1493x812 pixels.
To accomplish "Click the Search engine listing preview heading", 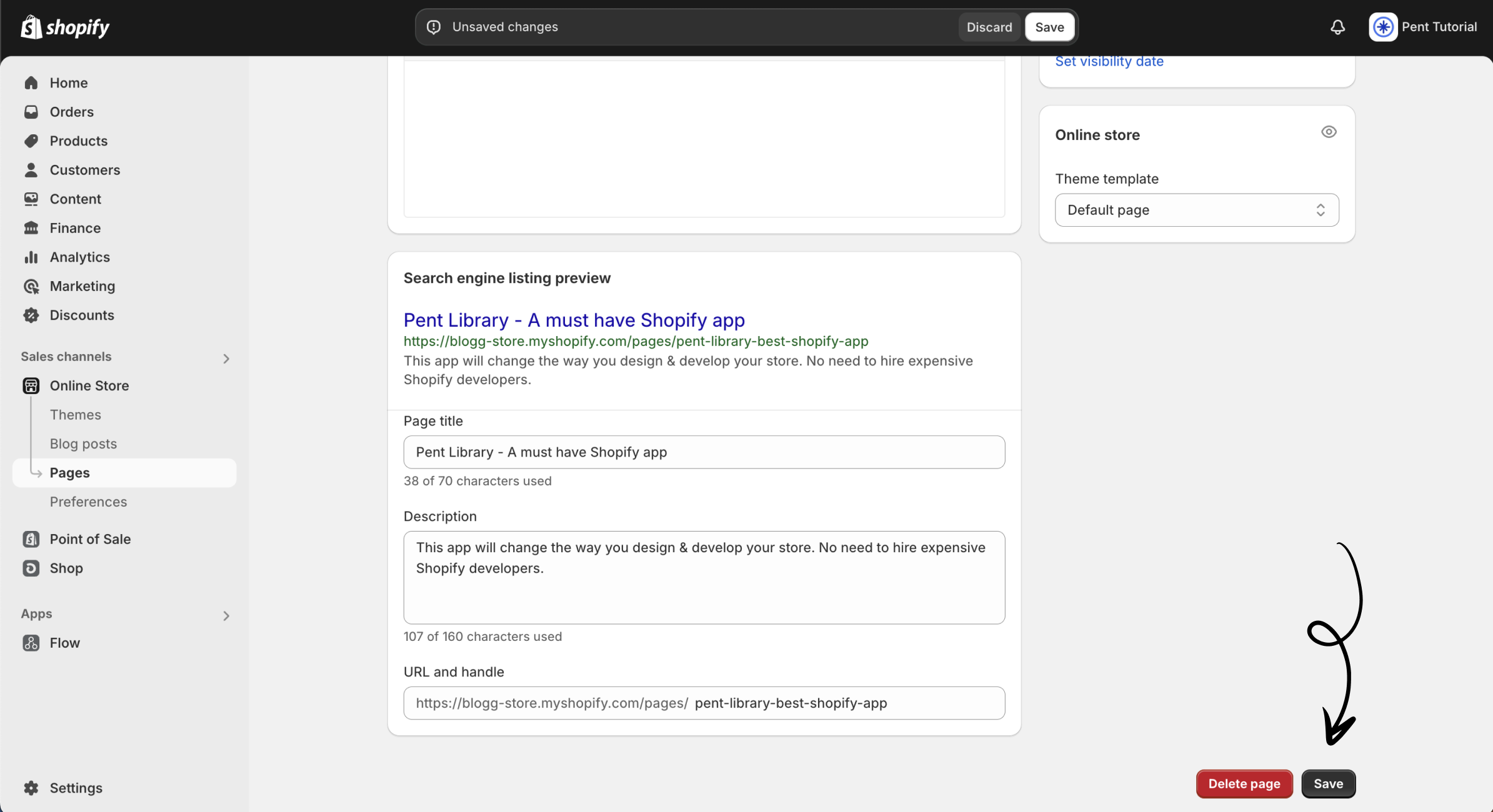I will pos(507,278).
